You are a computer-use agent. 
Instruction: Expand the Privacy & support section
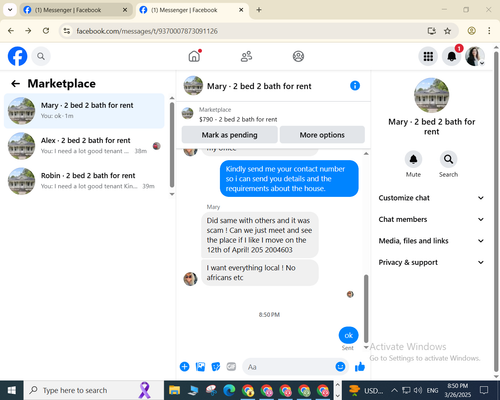[x=431, y=262]
